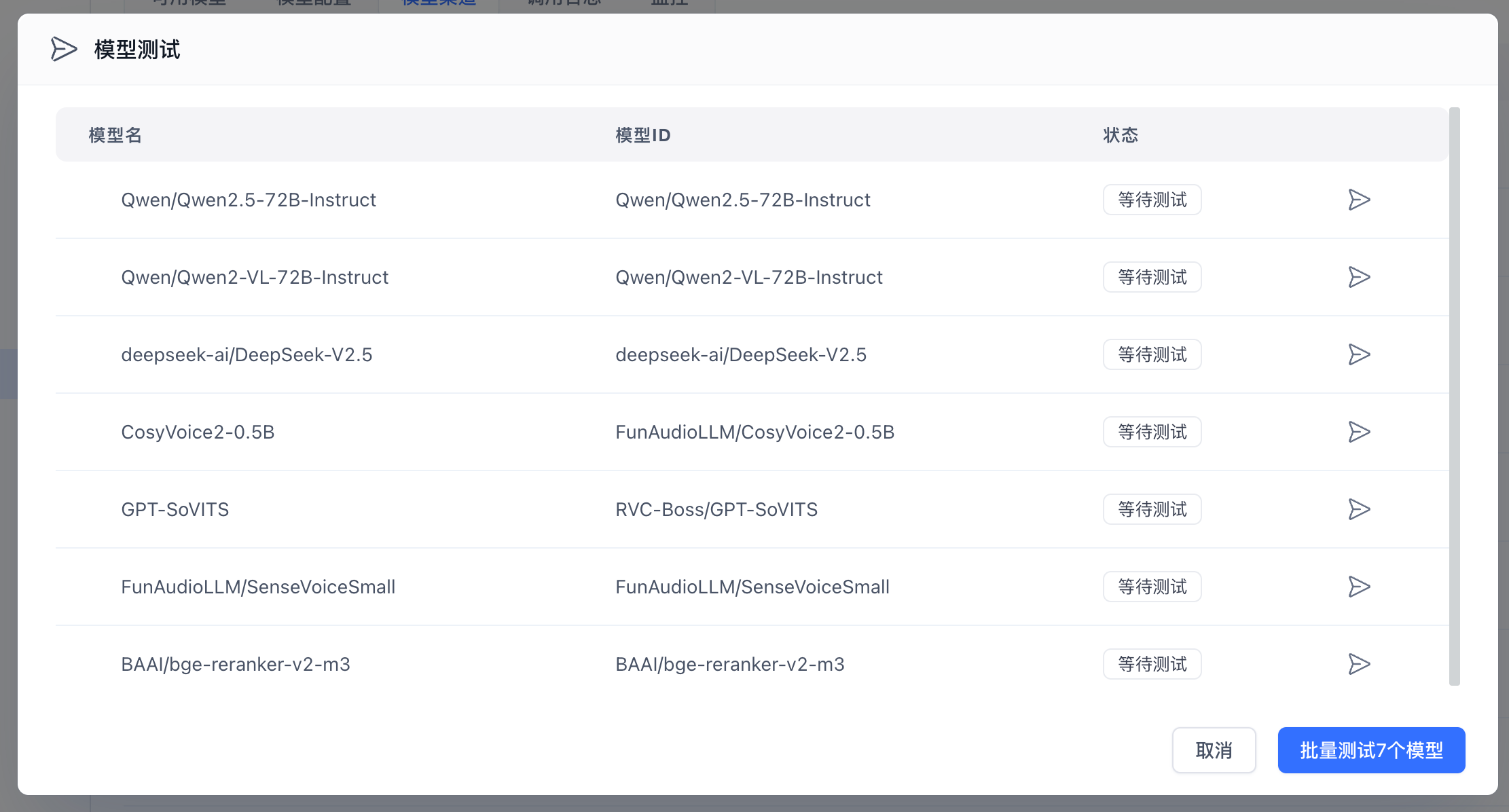Click the 模型ID column header
The image size is (1509, 812).
[x=642, y=135]
